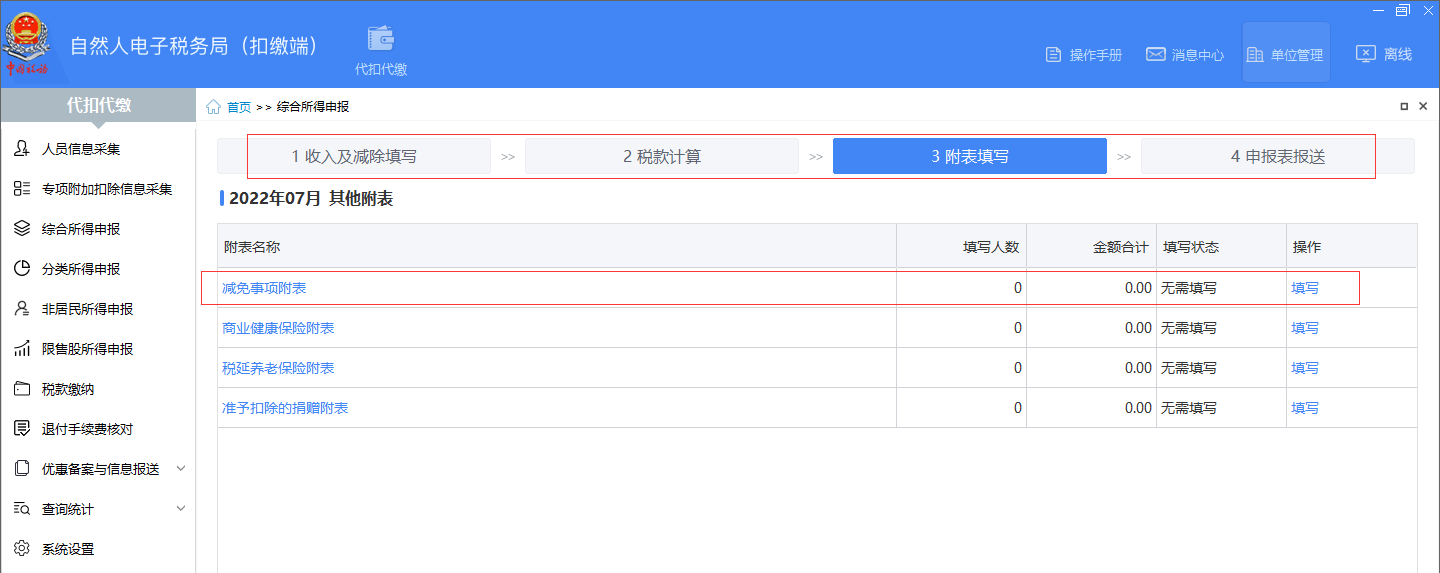Click the 限售股所得申报 bar chart icon
The width and height of the screenshot is (1440, 573).
[22, 349]
